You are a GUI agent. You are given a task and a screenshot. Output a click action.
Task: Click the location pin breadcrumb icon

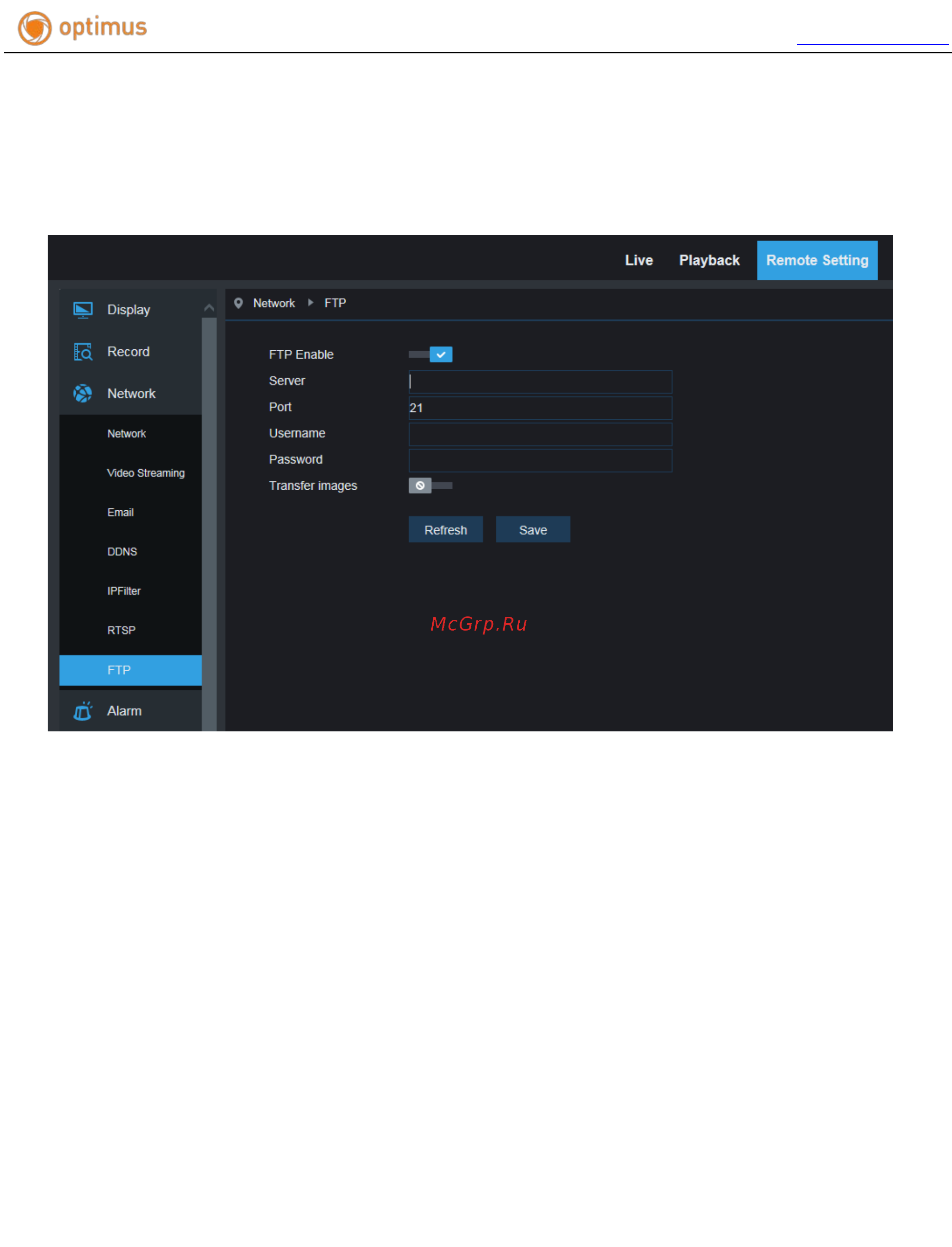pyautogui.click(x=239, y=303)
